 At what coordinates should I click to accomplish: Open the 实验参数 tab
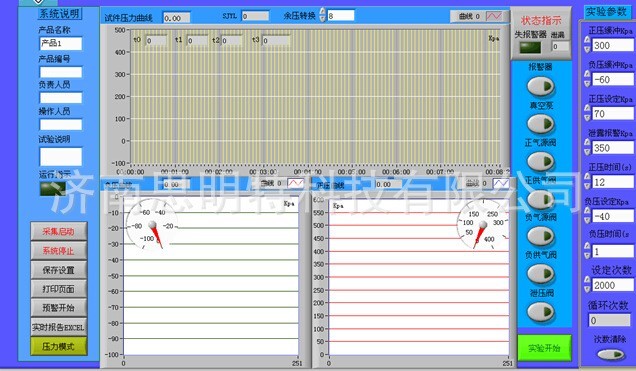tap(607, 12)
